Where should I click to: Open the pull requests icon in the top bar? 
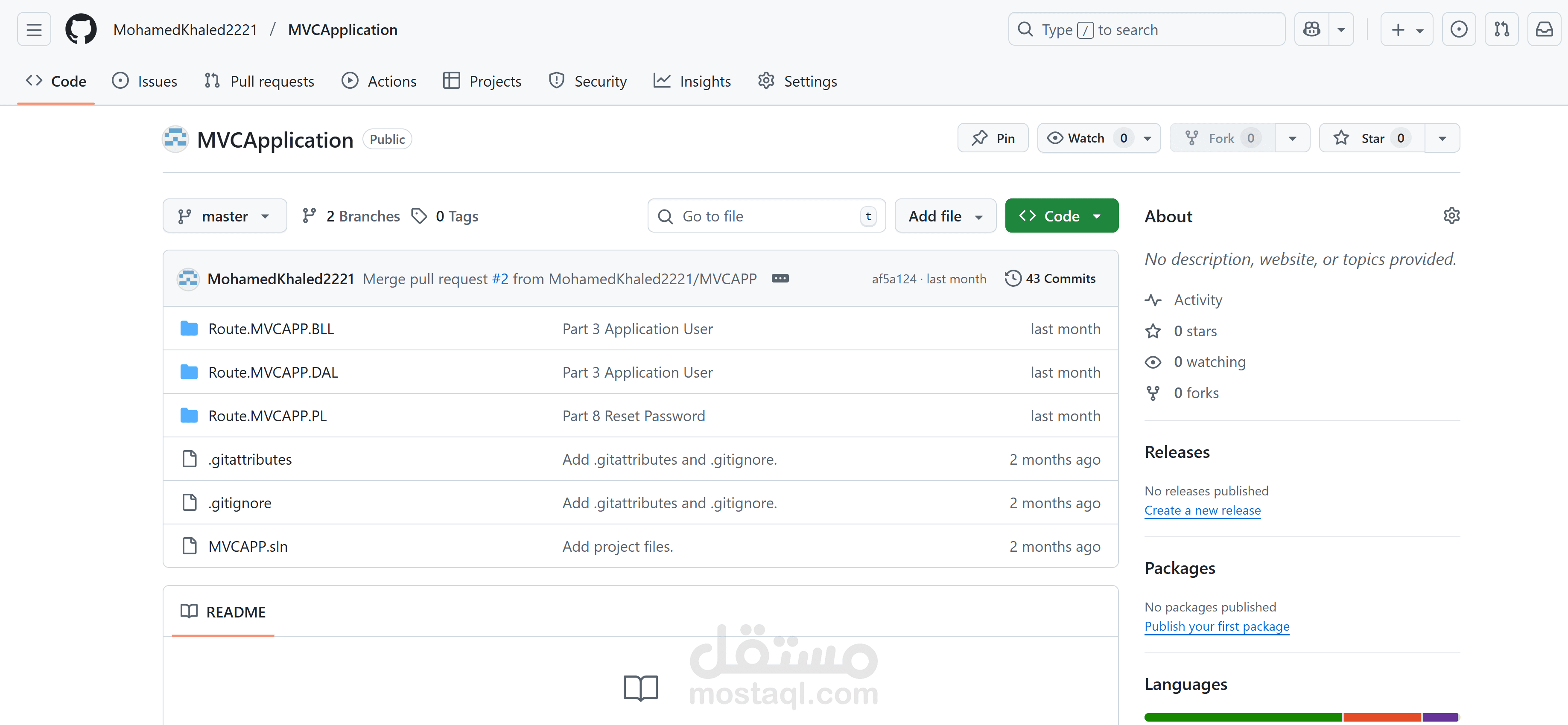tap(1502, 29)
